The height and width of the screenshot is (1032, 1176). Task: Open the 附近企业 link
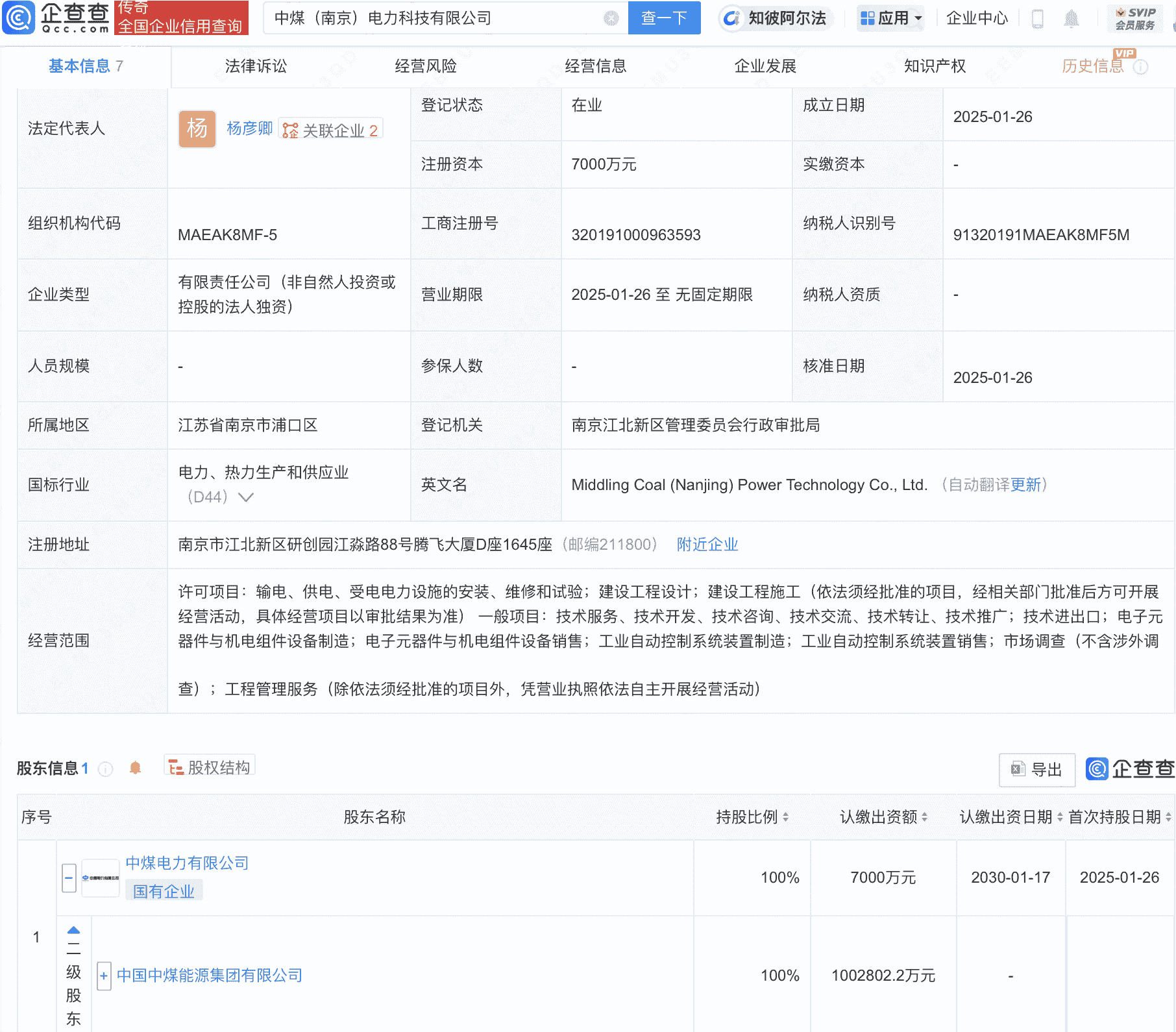(x=707, y=545)
